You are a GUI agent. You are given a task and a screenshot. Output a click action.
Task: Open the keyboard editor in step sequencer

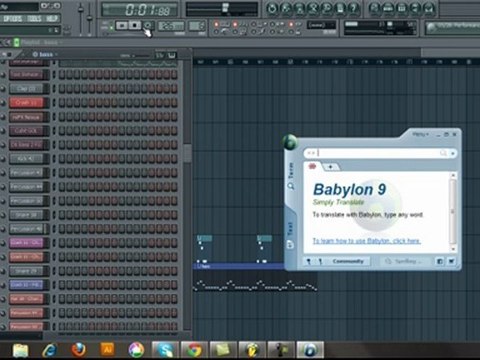coord(172,55)
